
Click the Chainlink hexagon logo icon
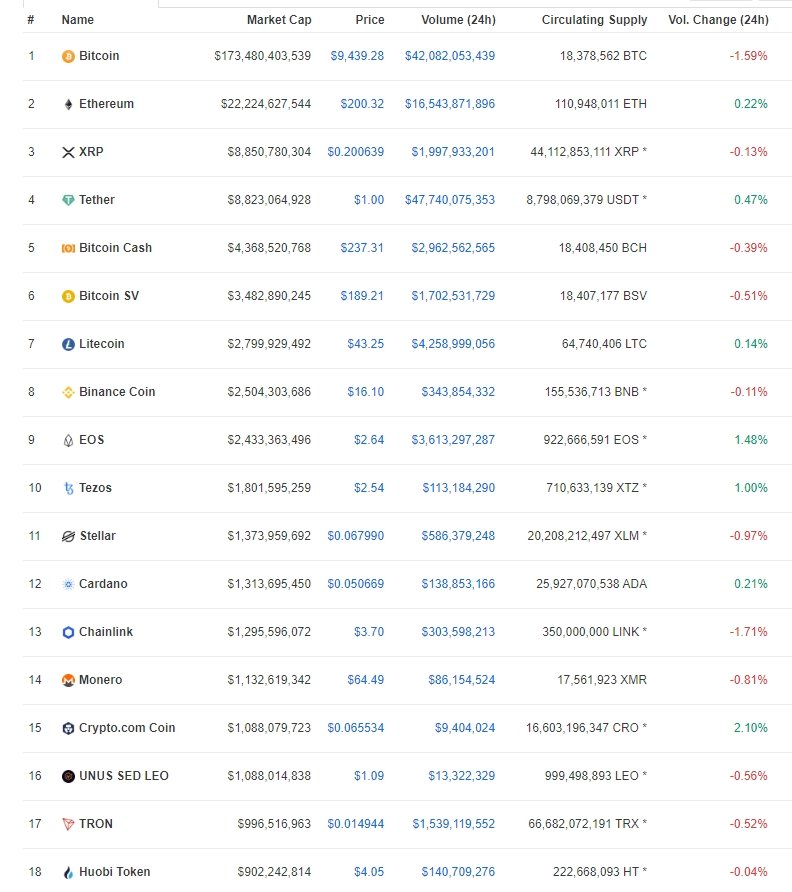[68, 632]
